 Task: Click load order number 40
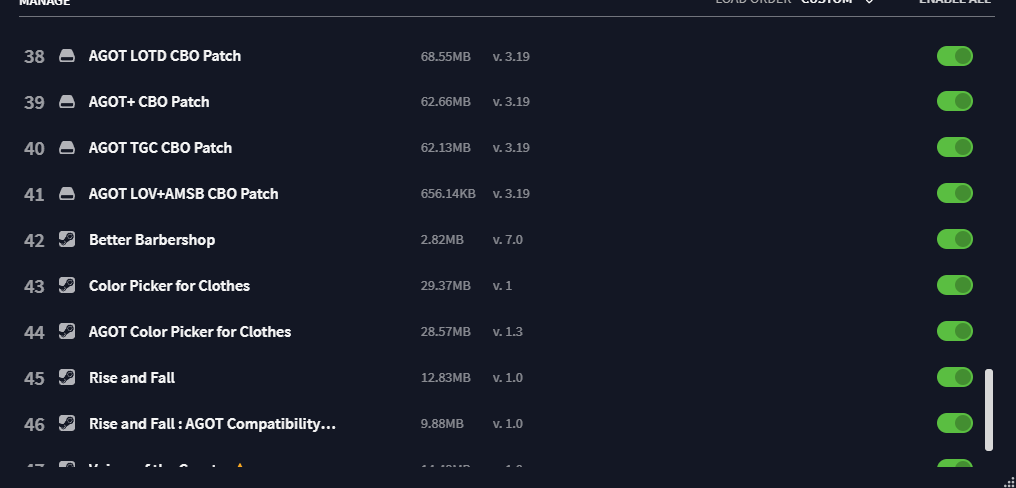(x=34, y=149)
